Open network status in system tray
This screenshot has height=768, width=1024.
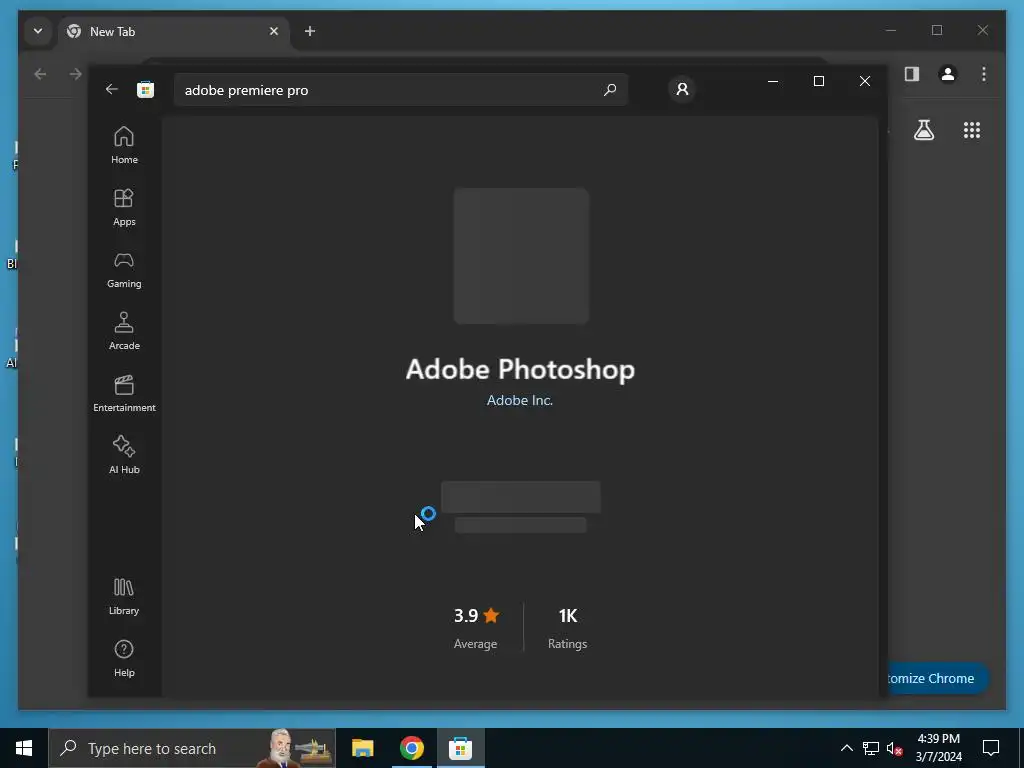pos(871,748)
